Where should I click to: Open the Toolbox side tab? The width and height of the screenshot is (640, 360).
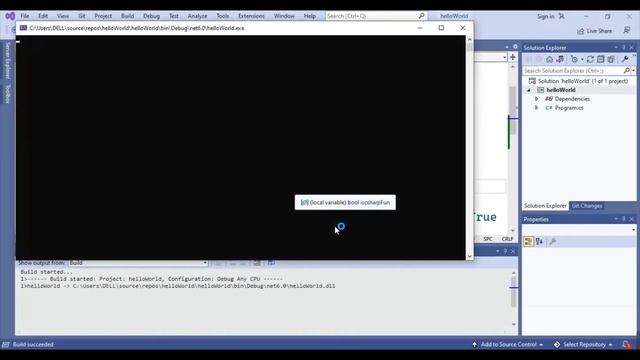[7, 94]
